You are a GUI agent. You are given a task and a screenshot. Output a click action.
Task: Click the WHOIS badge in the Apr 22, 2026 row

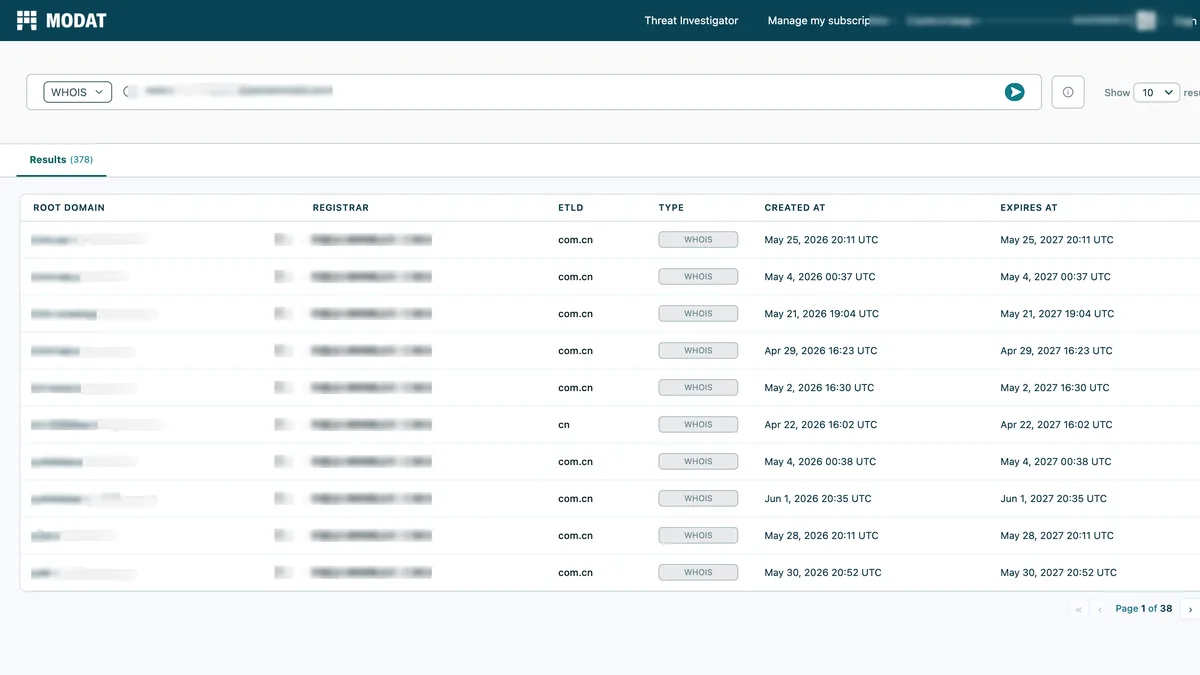tap(698, 425)
